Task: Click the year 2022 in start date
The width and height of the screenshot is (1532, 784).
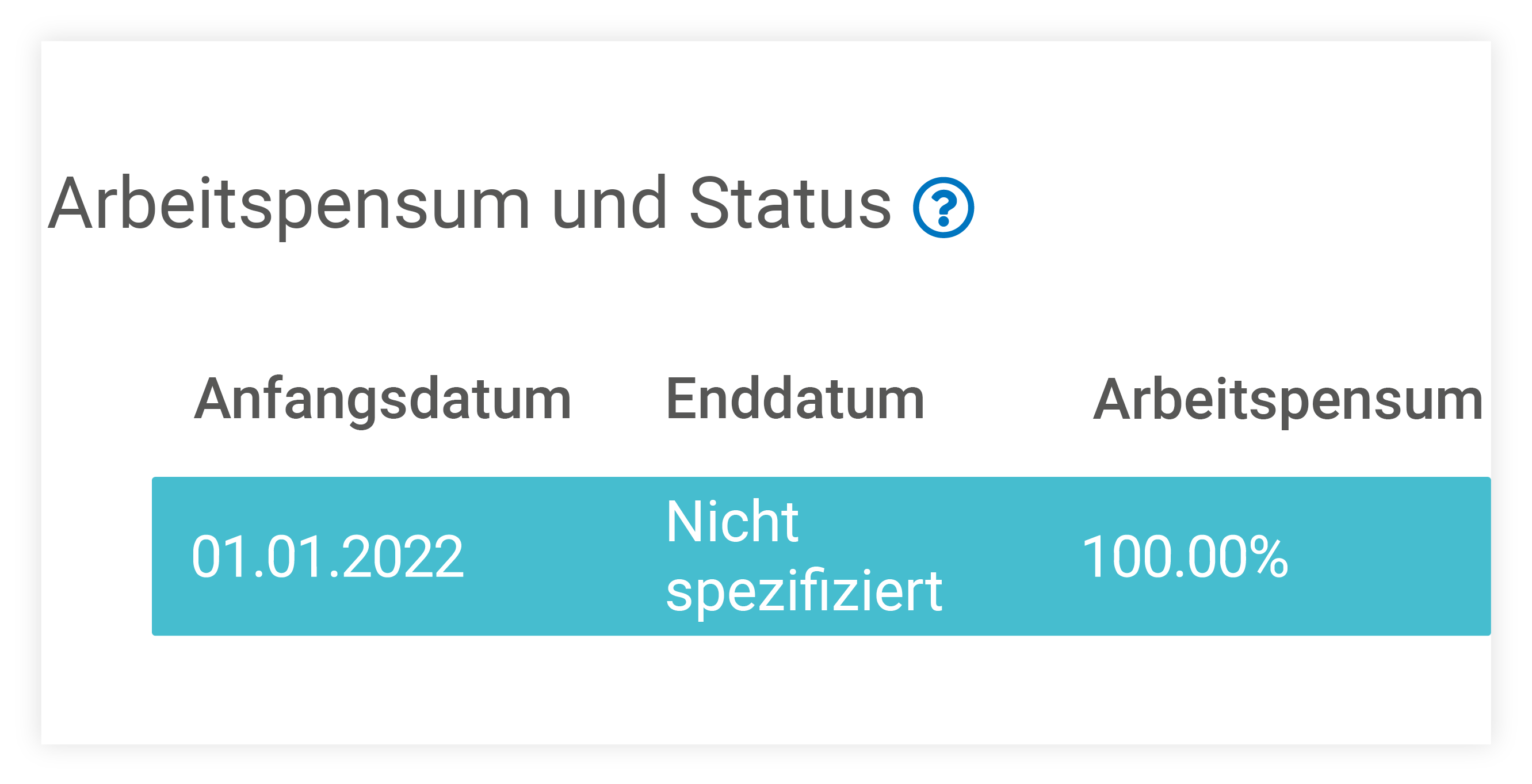Action: tap(403, 557)
